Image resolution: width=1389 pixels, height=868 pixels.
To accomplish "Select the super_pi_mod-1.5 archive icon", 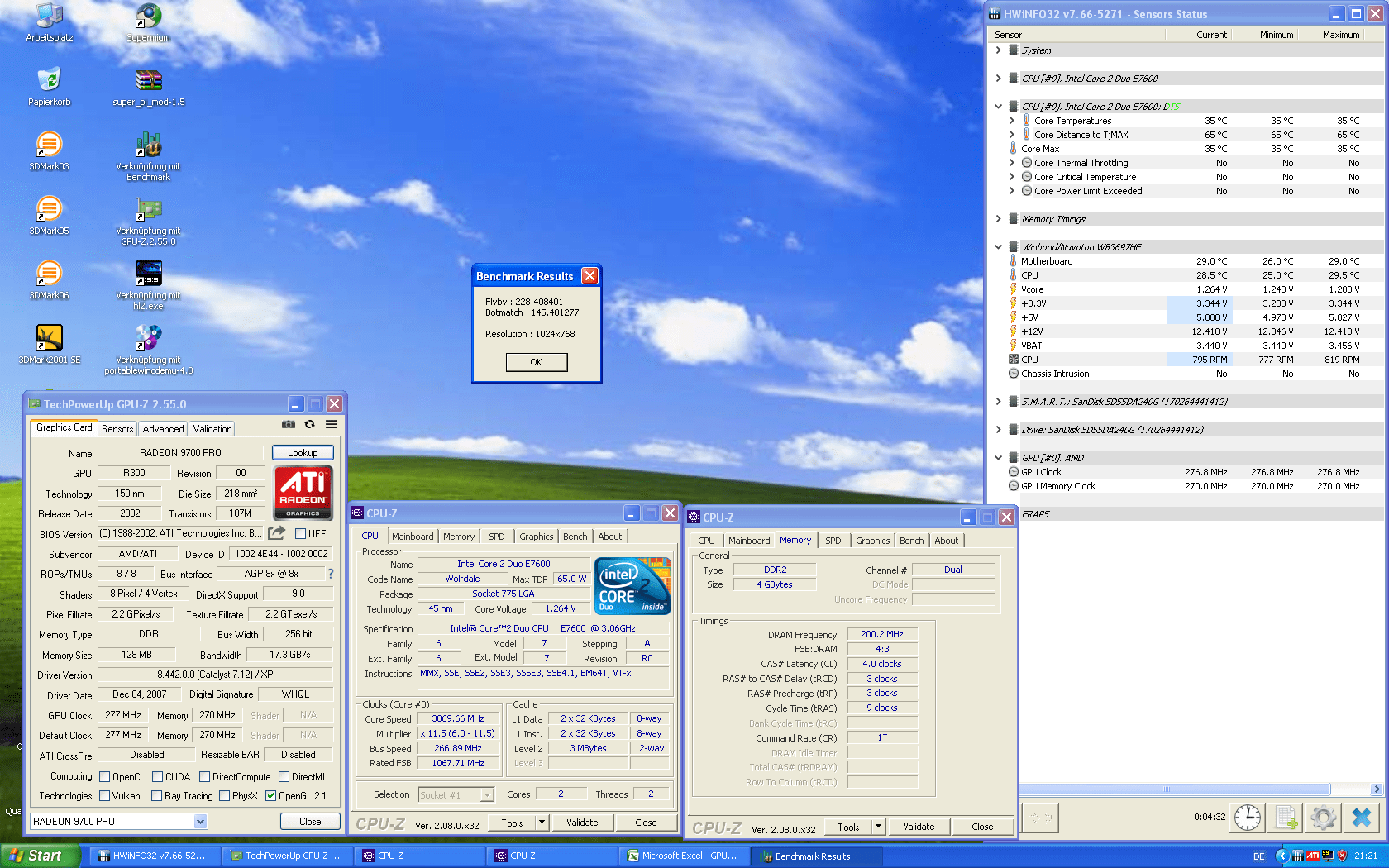I will click(149, 87).
